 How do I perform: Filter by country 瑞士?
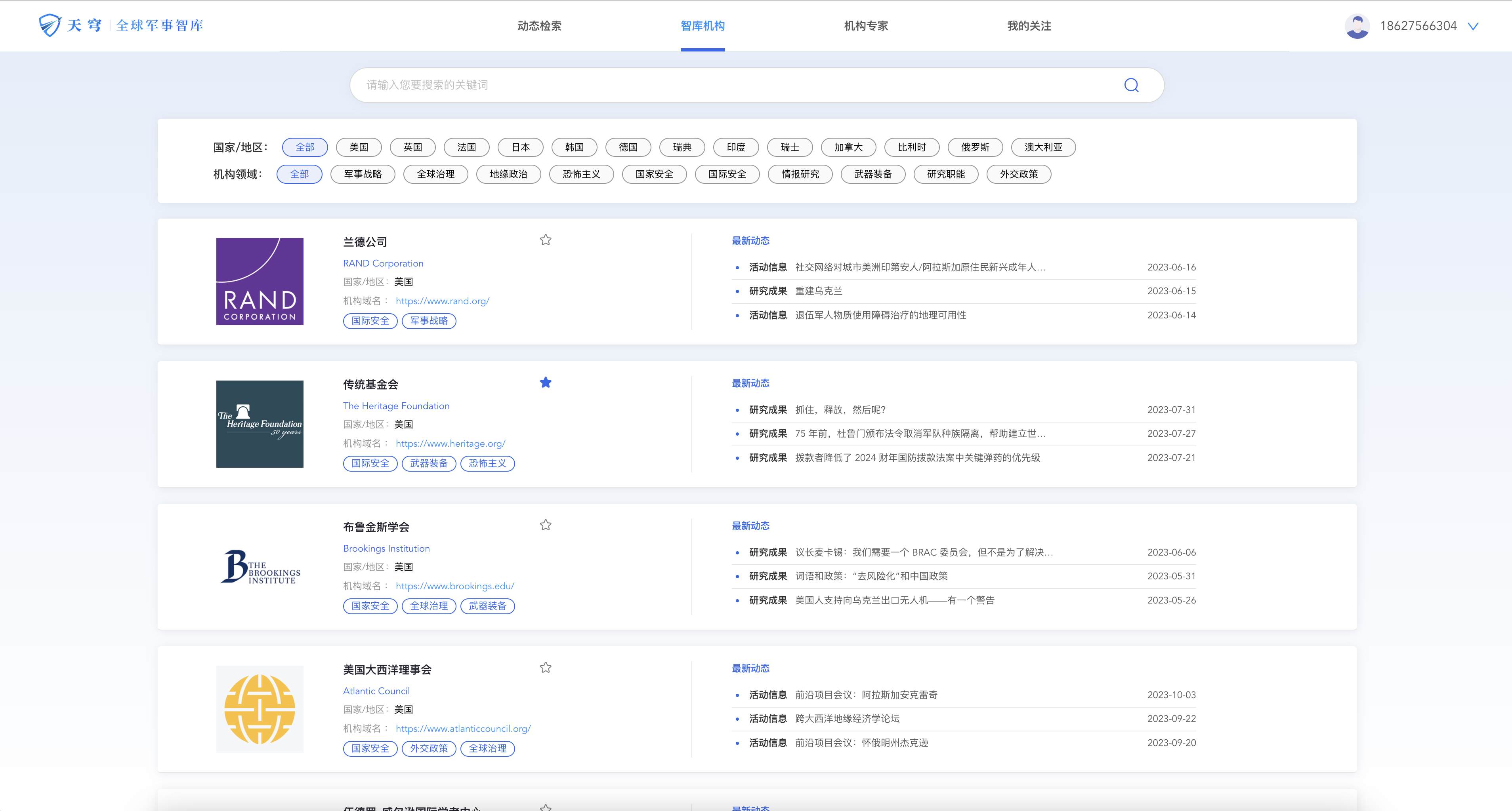click(x=790, y=147)
